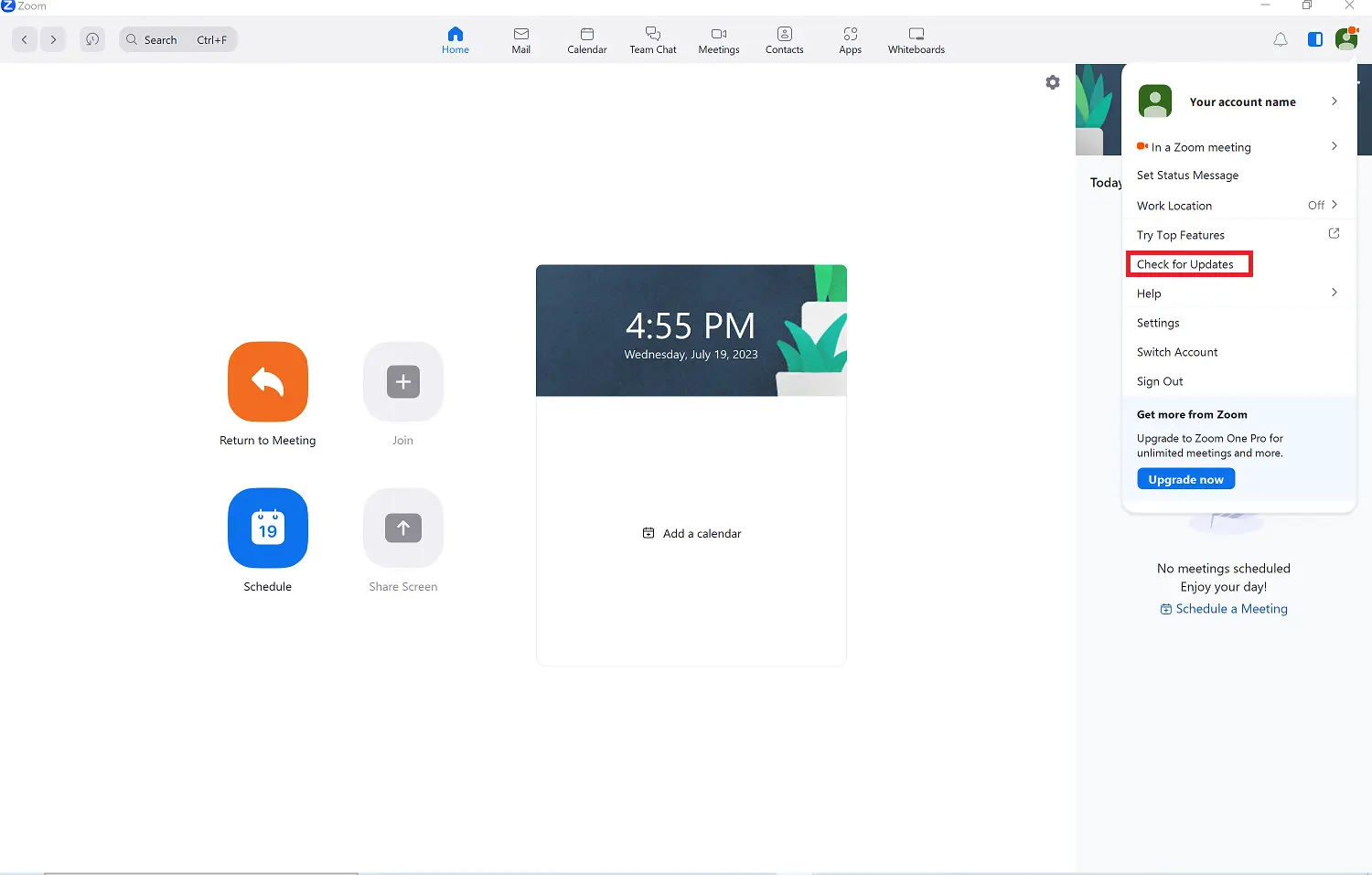Click 'Get more from Zoom' heading
Viewport: 1372px width, 875px height.
point(1192,414)
